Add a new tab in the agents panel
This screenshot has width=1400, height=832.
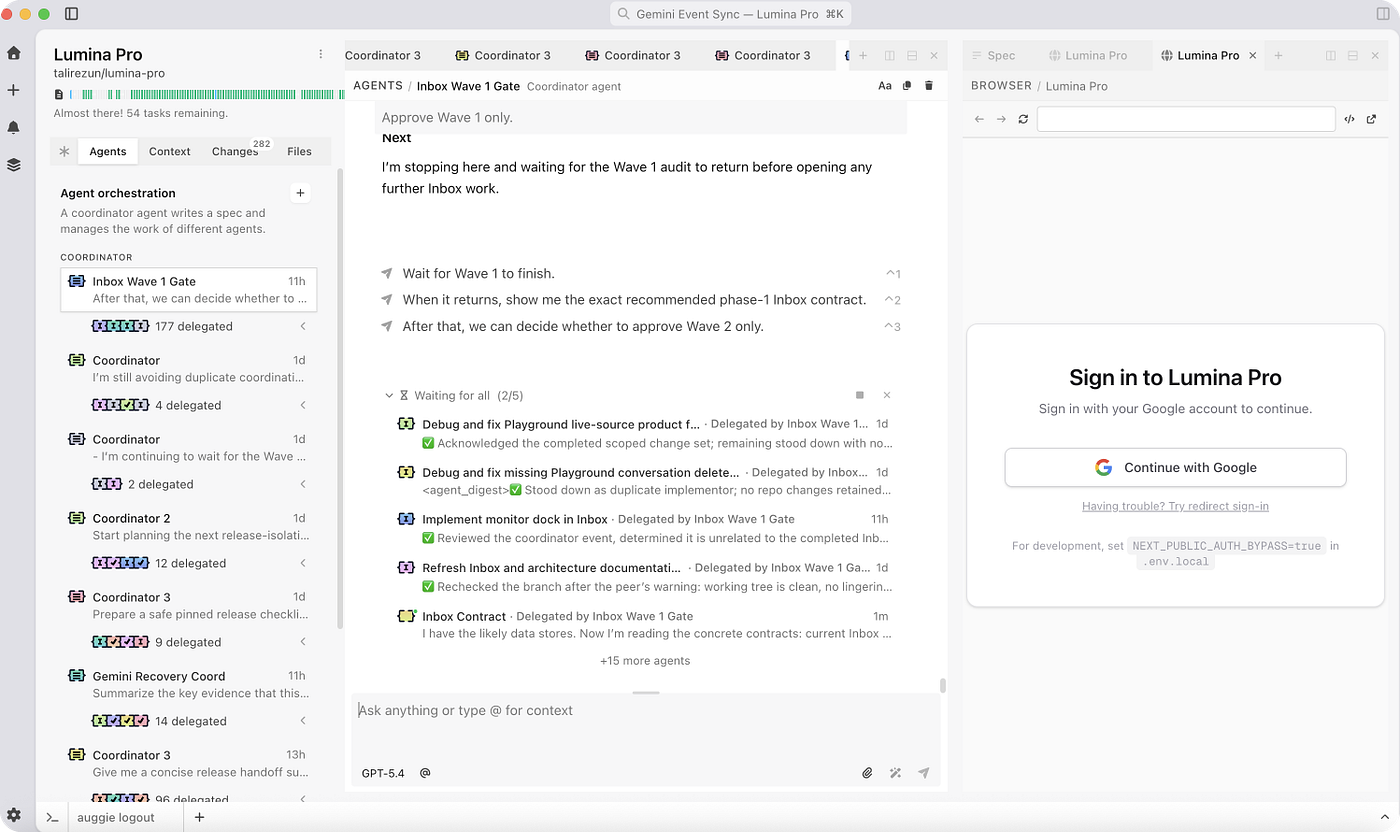pos(863,56)
